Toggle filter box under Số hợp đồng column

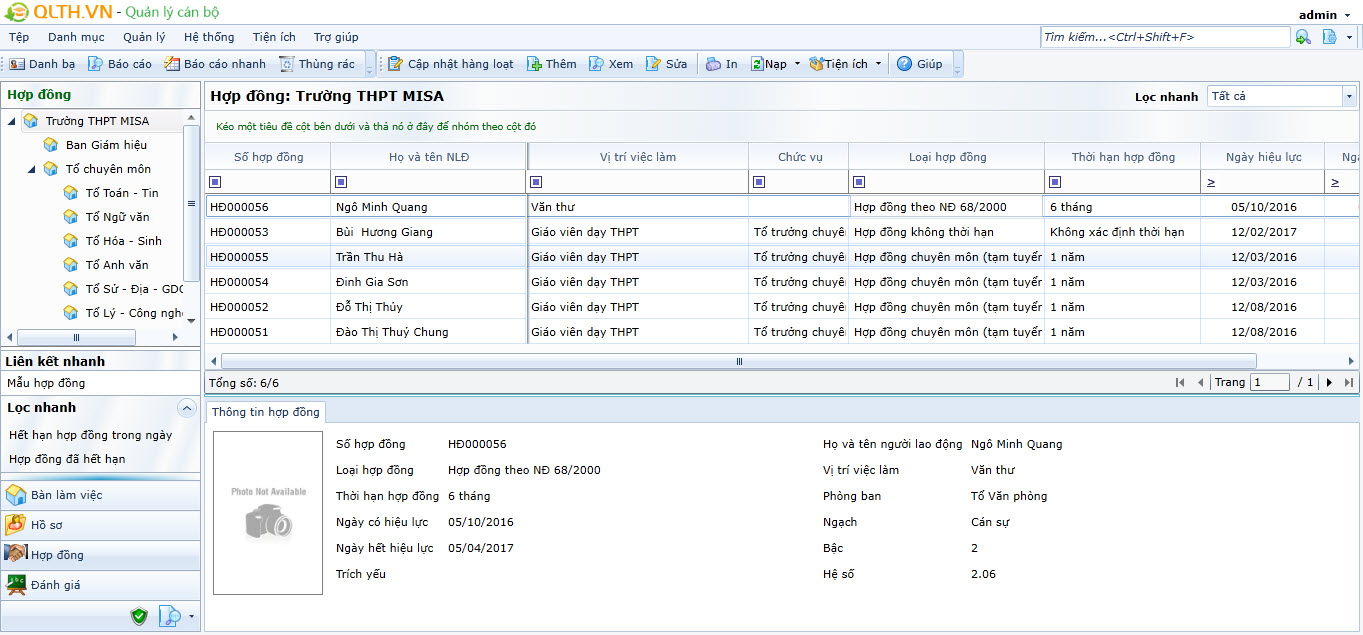(215, 182)
